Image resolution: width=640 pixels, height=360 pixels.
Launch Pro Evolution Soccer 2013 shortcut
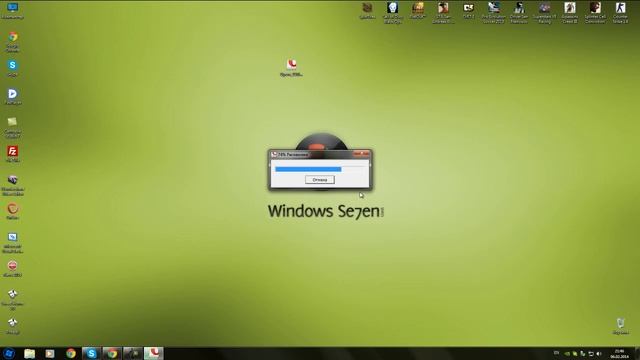coord(494,13)
